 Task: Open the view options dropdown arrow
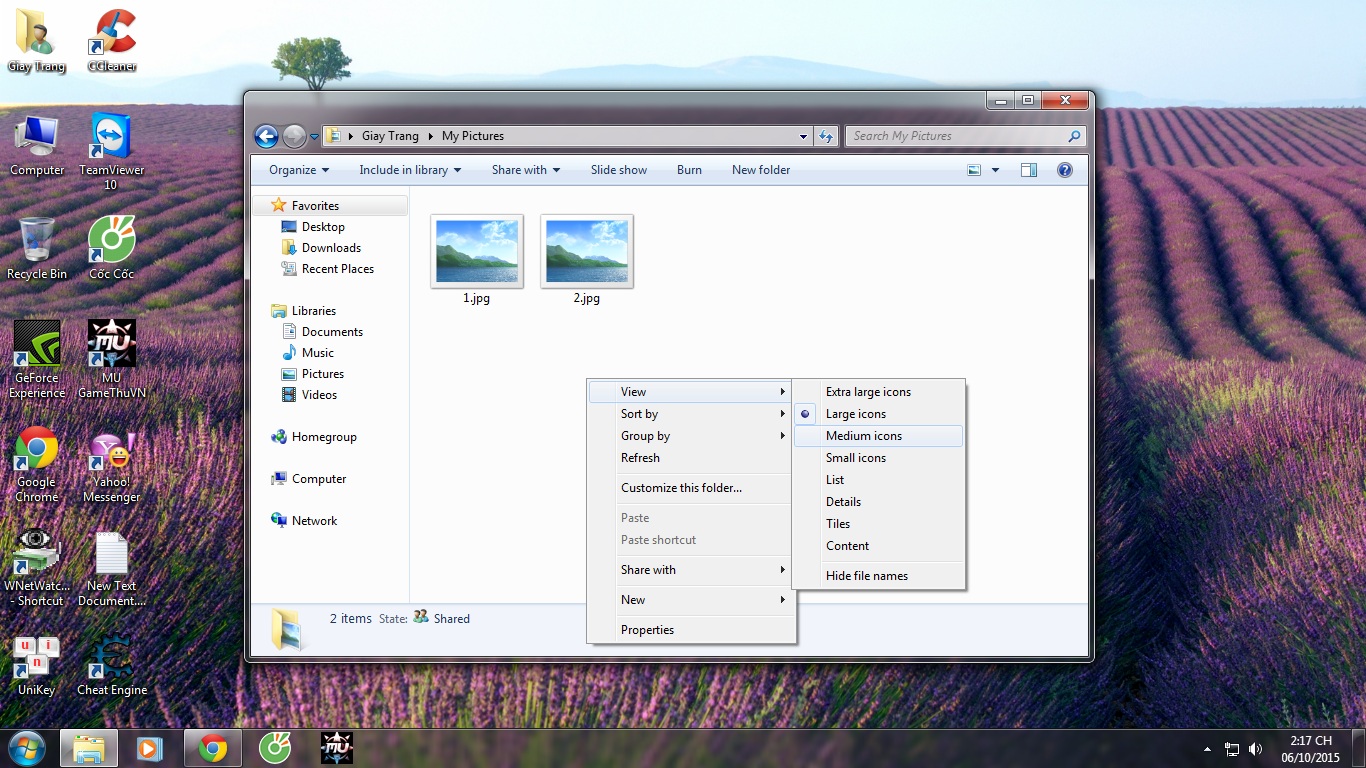pyautogui.click(x=995, y=170)
